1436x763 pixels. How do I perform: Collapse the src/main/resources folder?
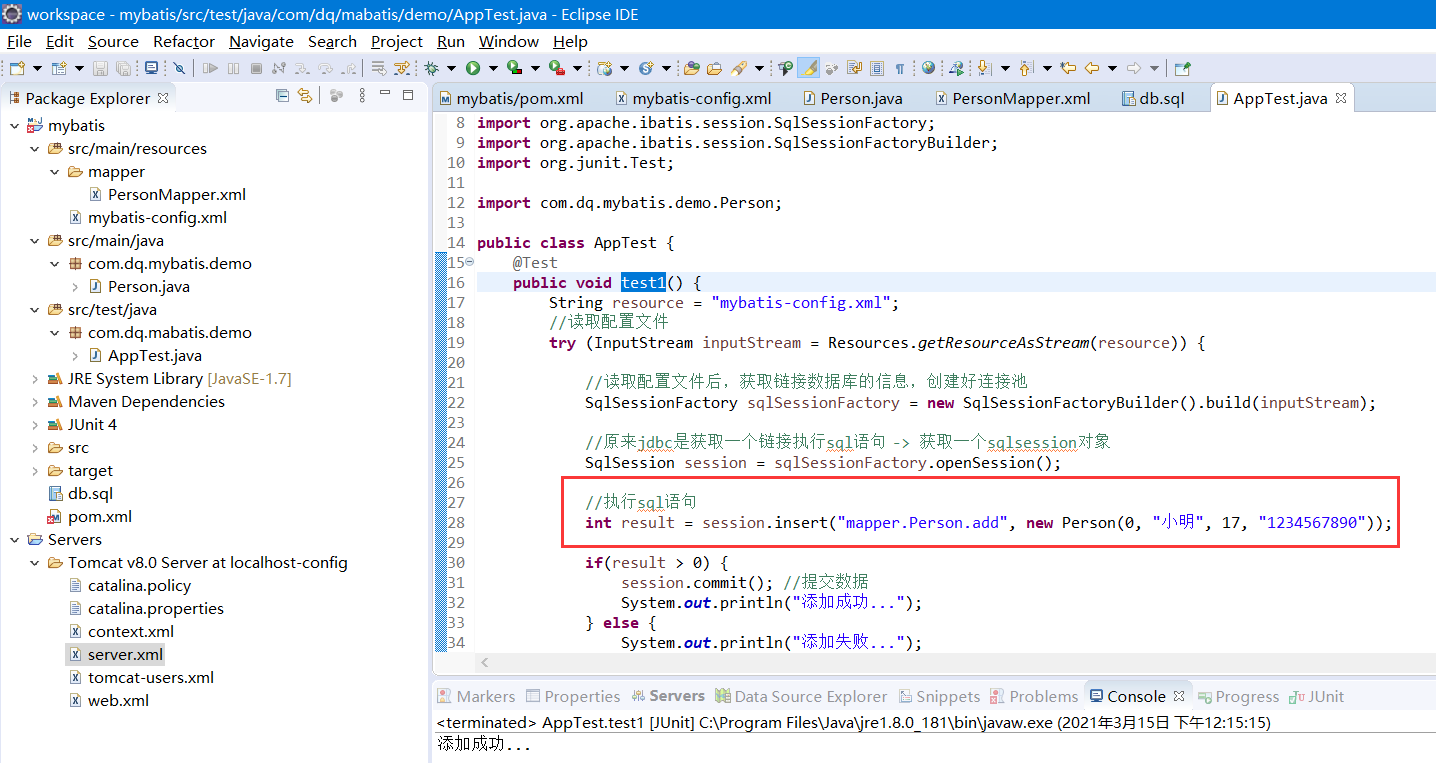coord(34,149)
